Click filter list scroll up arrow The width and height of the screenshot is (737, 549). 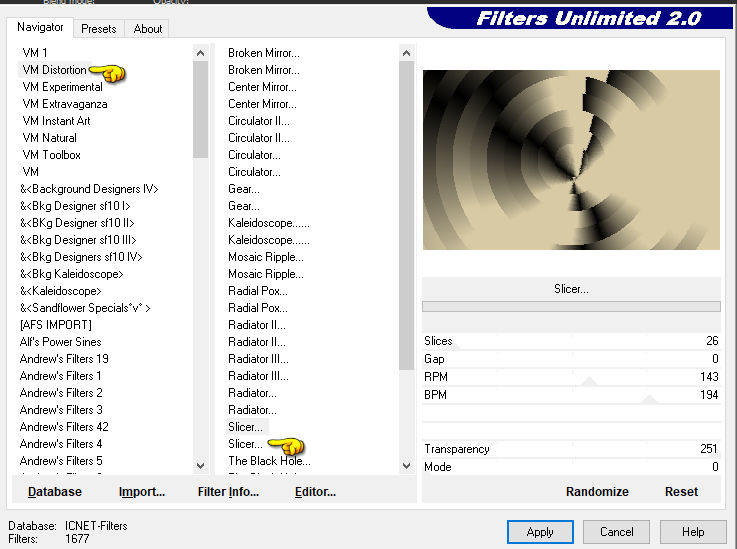click(406, 53)
